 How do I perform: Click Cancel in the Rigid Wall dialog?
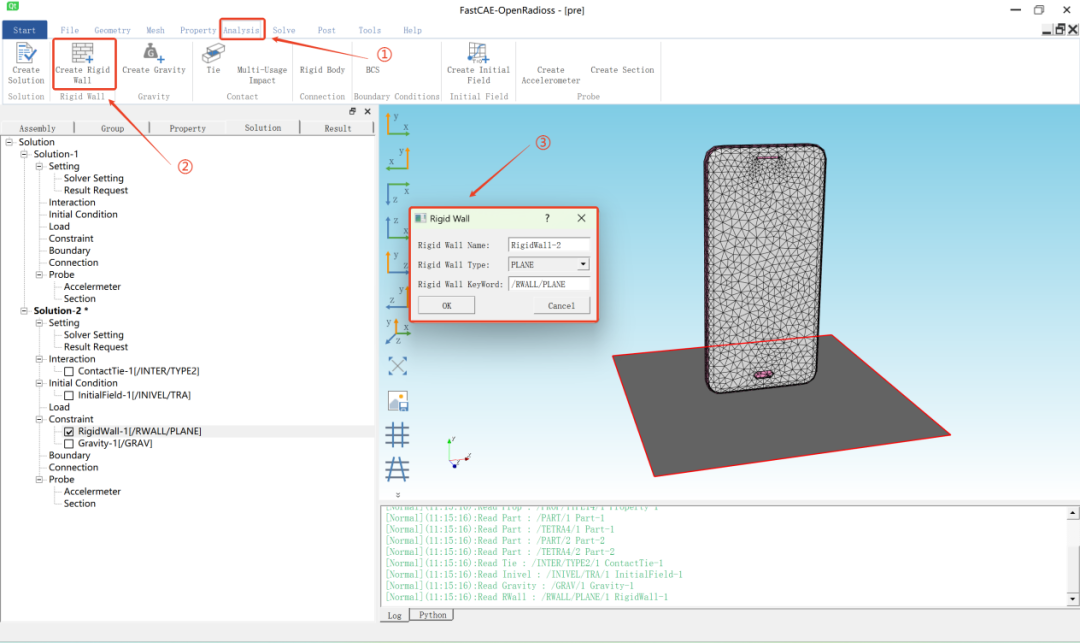(x=561, y=306)
